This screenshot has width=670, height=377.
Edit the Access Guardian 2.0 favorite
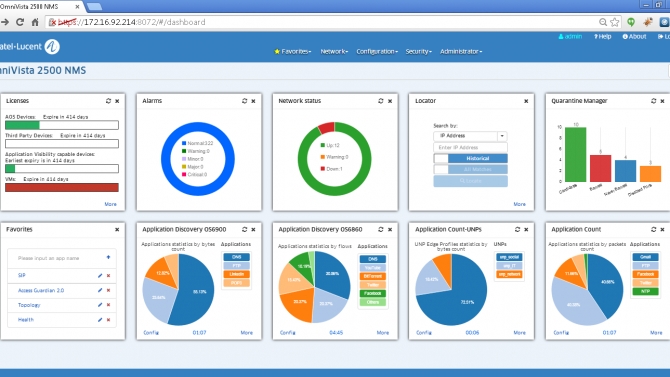[x=100, y=290]
